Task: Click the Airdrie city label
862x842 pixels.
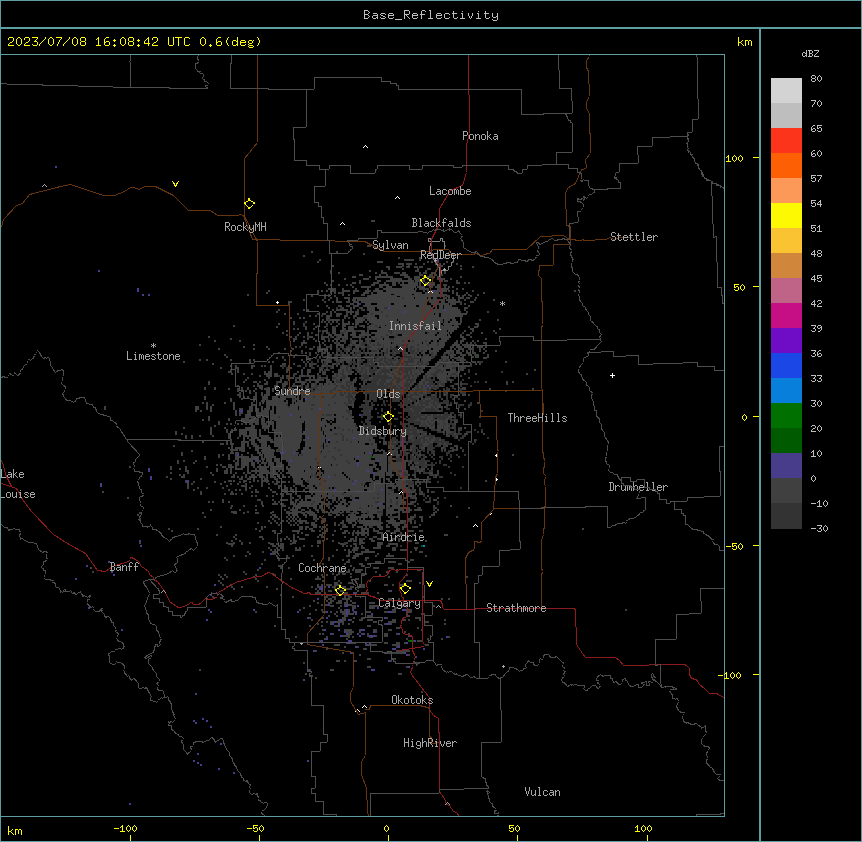Action: click(403, 537)
